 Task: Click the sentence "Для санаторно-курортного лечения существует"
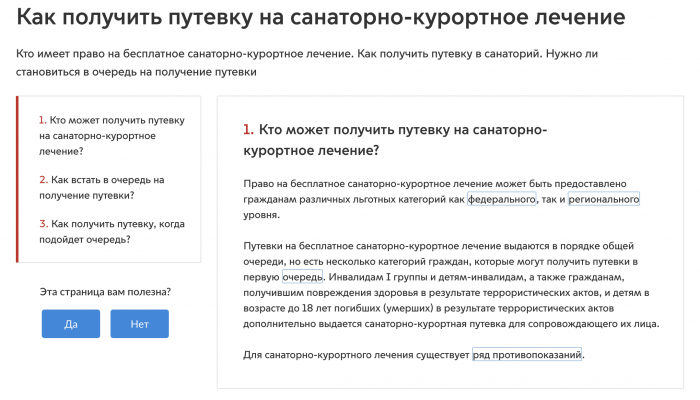coord(356,355)
